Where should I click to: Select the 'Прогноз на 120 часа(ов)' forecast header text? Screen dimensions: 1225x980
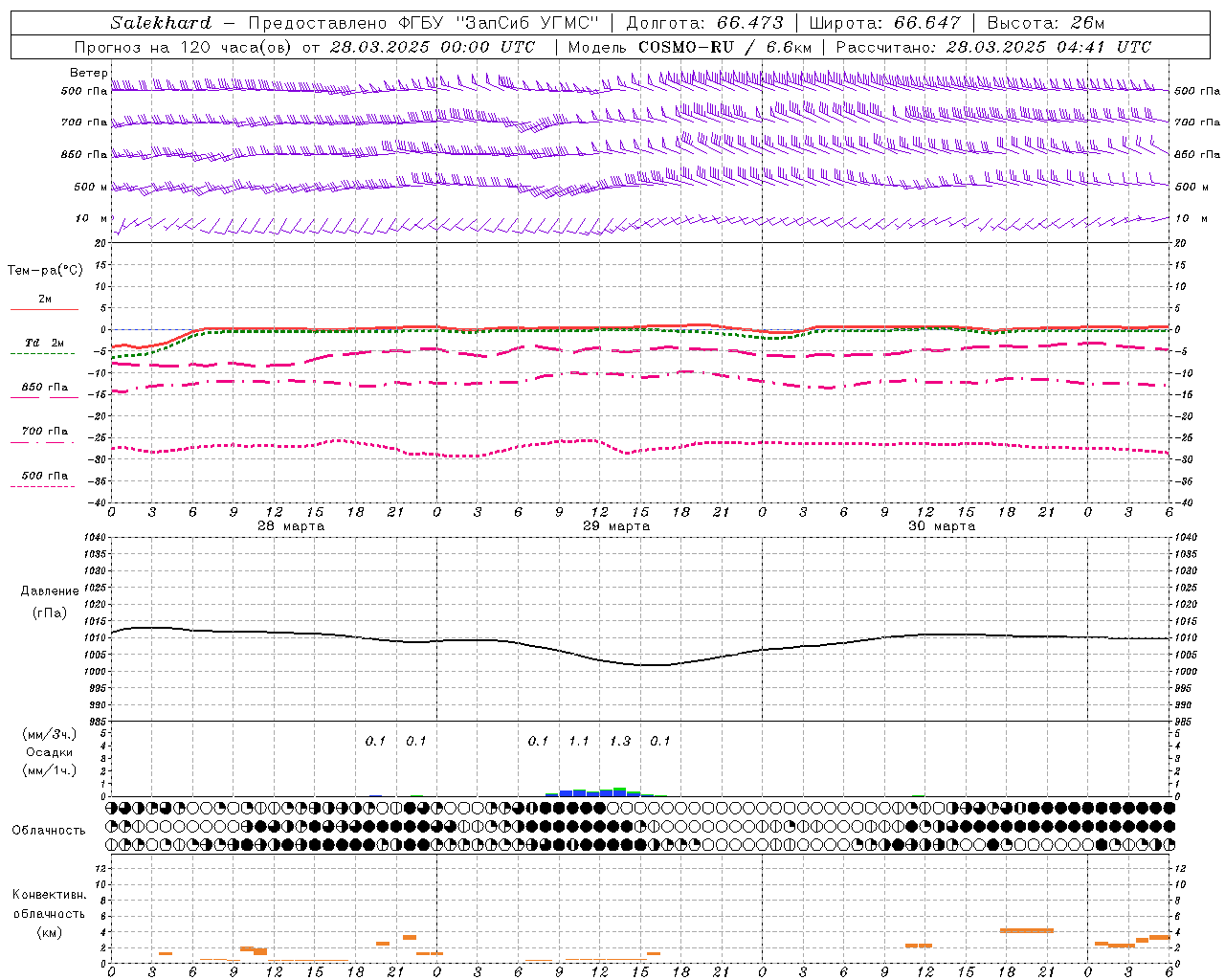pyautogui.click(x=184, y=47)
